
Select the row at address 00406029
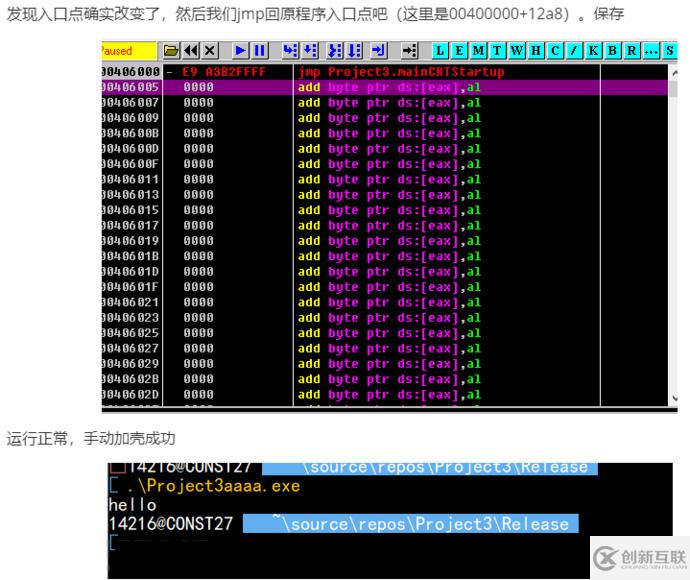tap(385, 364)
